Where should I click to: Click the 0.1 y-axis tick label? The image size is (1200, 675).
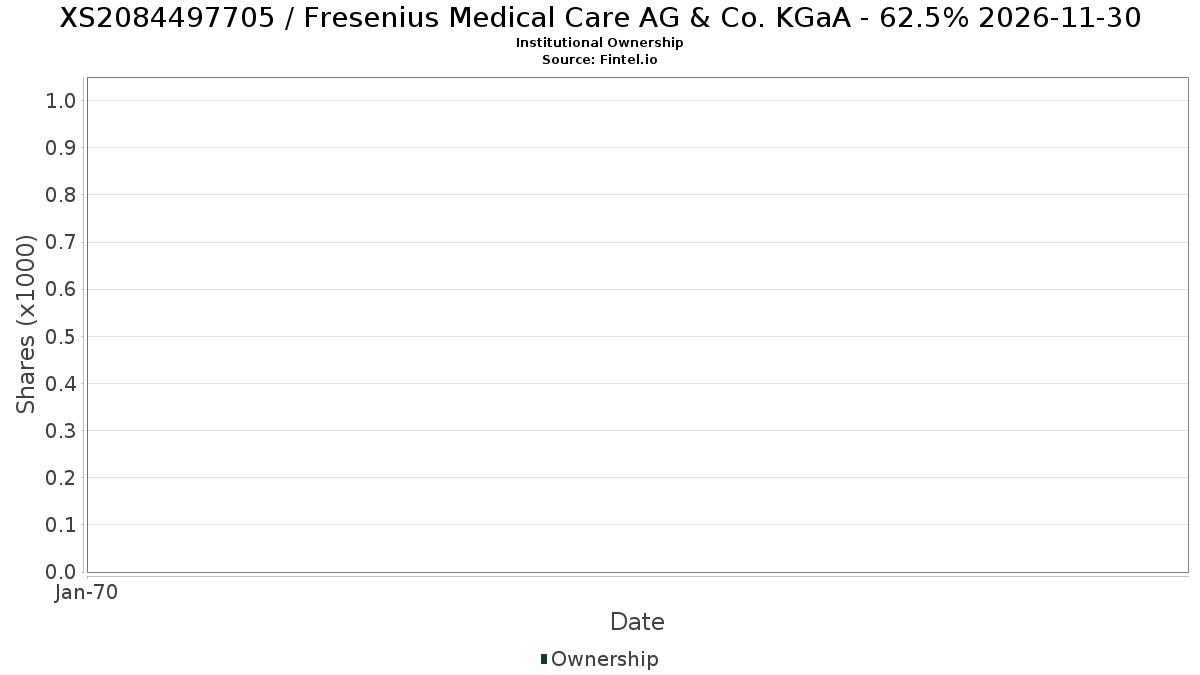coord(61,524)
